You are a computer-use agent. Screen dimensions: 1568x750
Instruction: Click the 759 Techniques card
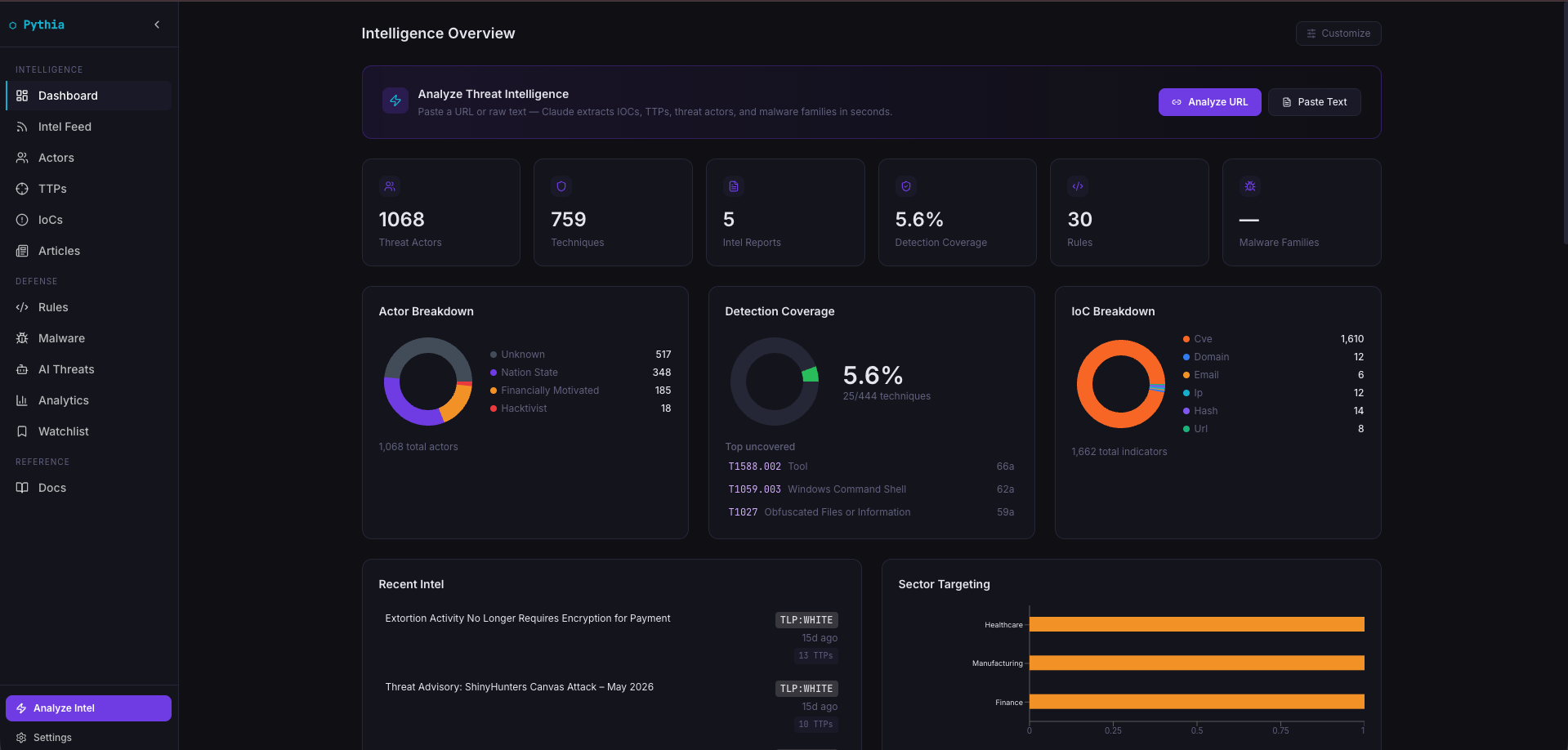pyautogui.click(x=613, y=212)
